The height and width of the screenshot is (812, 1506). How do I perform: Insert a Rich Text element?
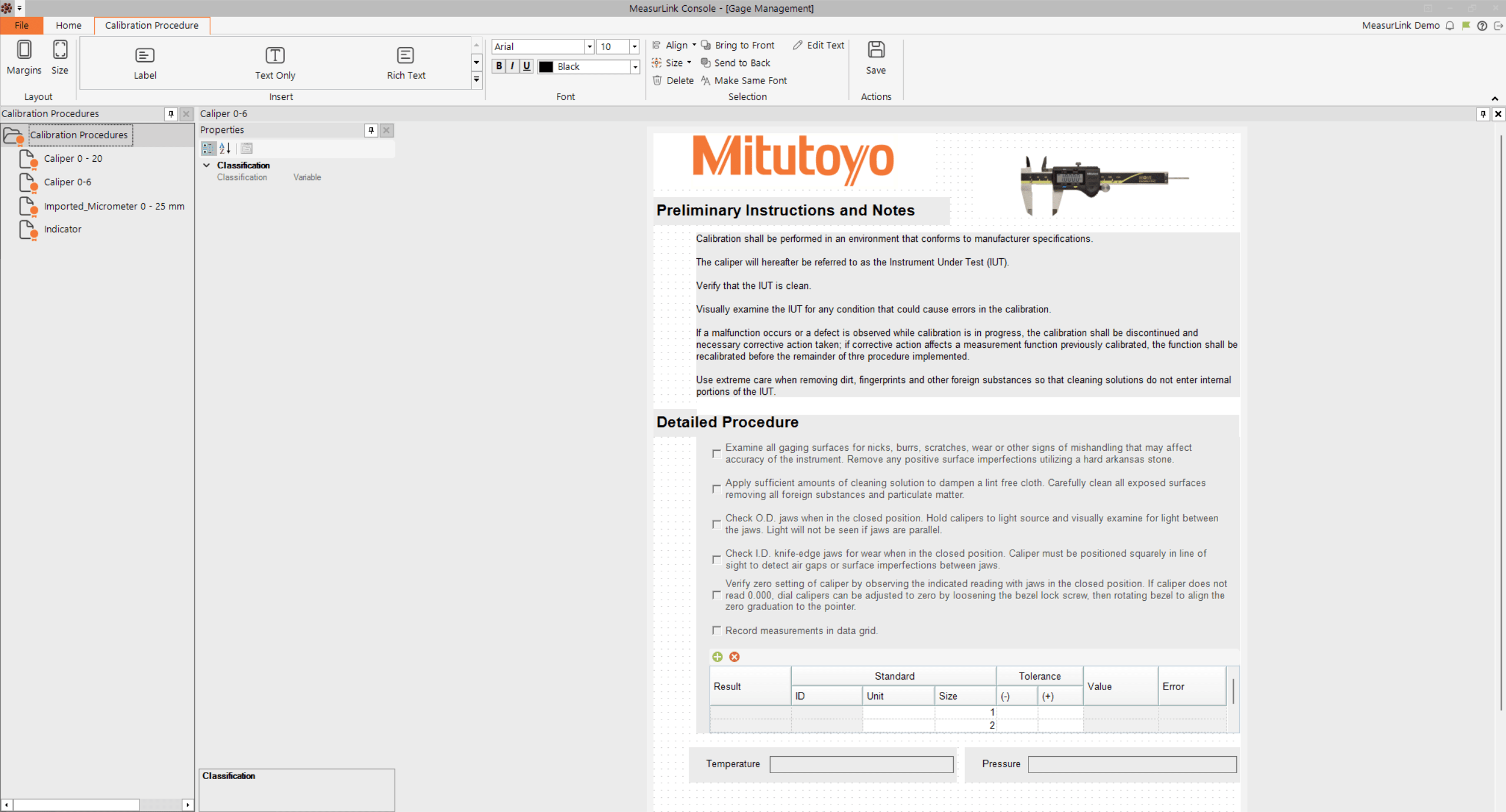click(406, 64)
